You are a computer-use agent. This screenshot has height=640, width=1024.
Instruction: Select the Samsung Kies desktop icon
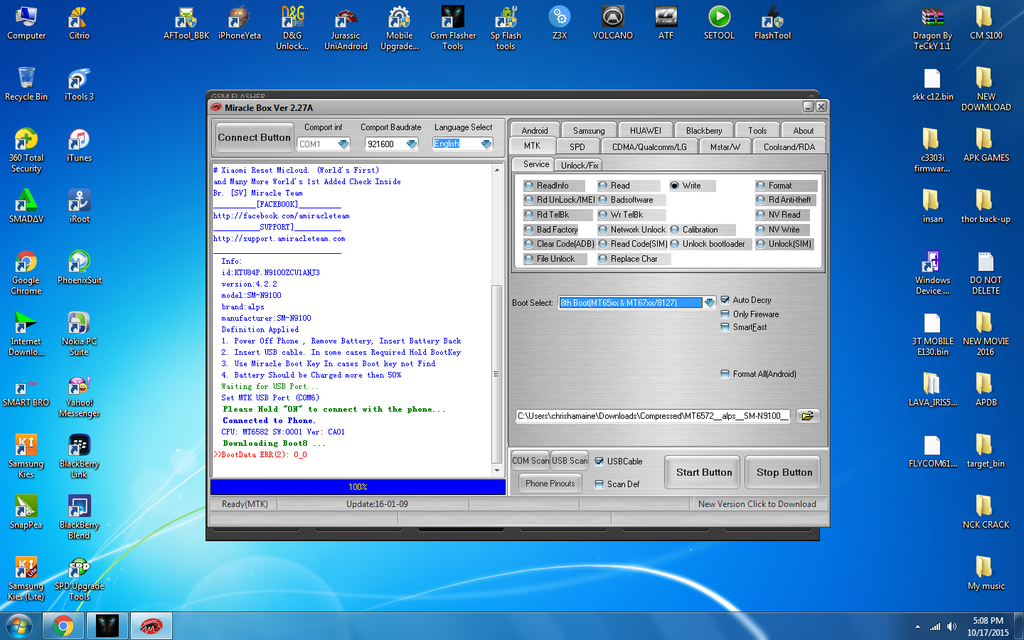pyautogui.click(x=26, y=456)
